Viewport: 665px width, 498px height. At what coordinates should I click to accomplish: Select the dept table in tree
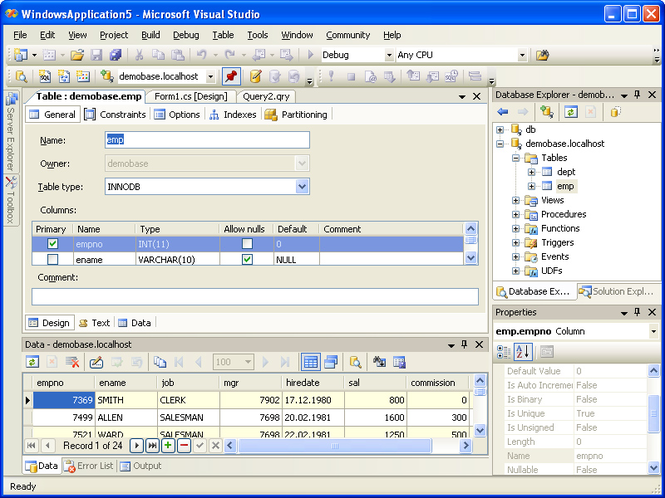coord(566,172)
